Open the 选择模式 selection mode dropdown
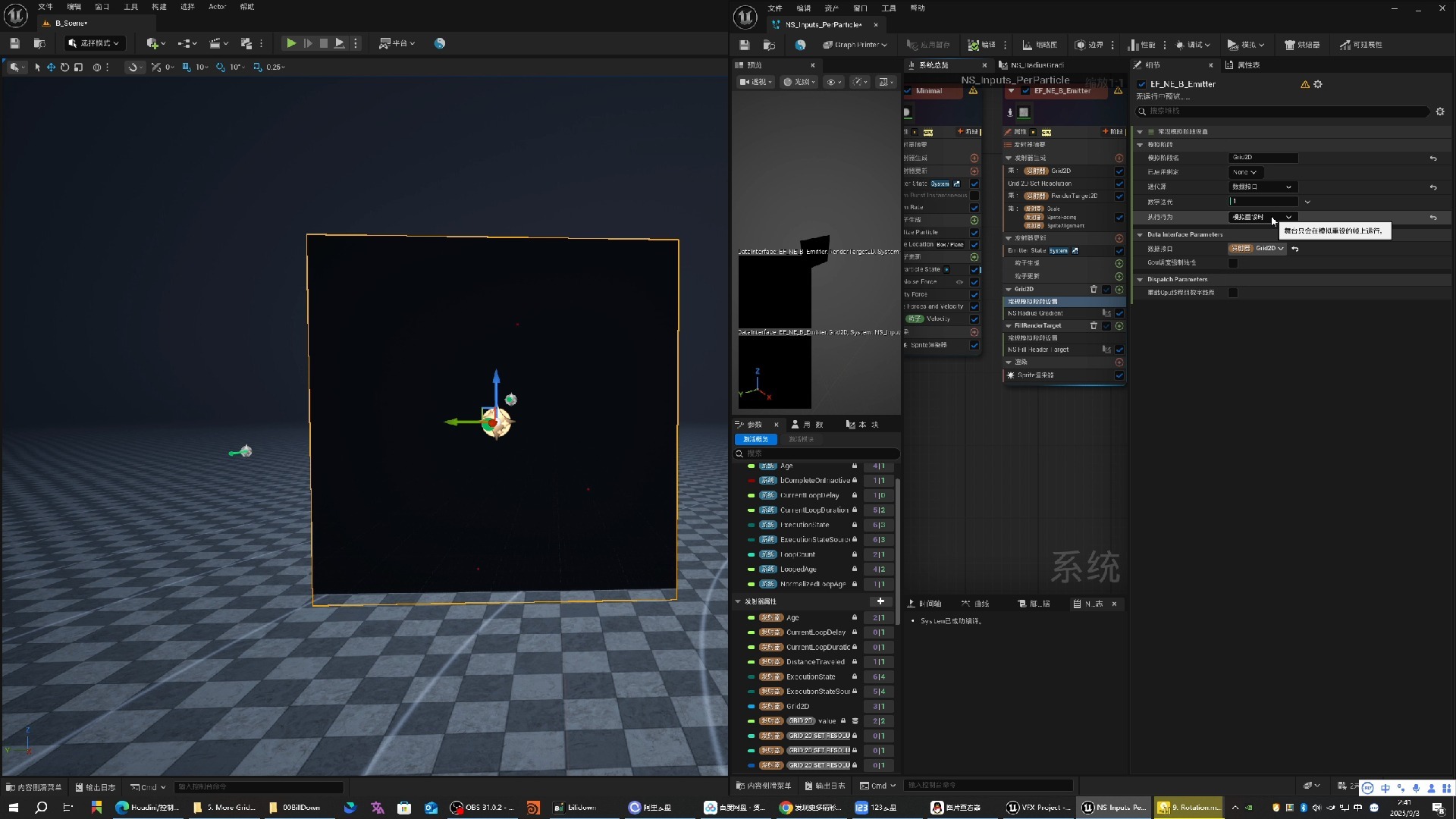Image resolution: width=1456 pixels, height=819 pixels. point(95,43)
